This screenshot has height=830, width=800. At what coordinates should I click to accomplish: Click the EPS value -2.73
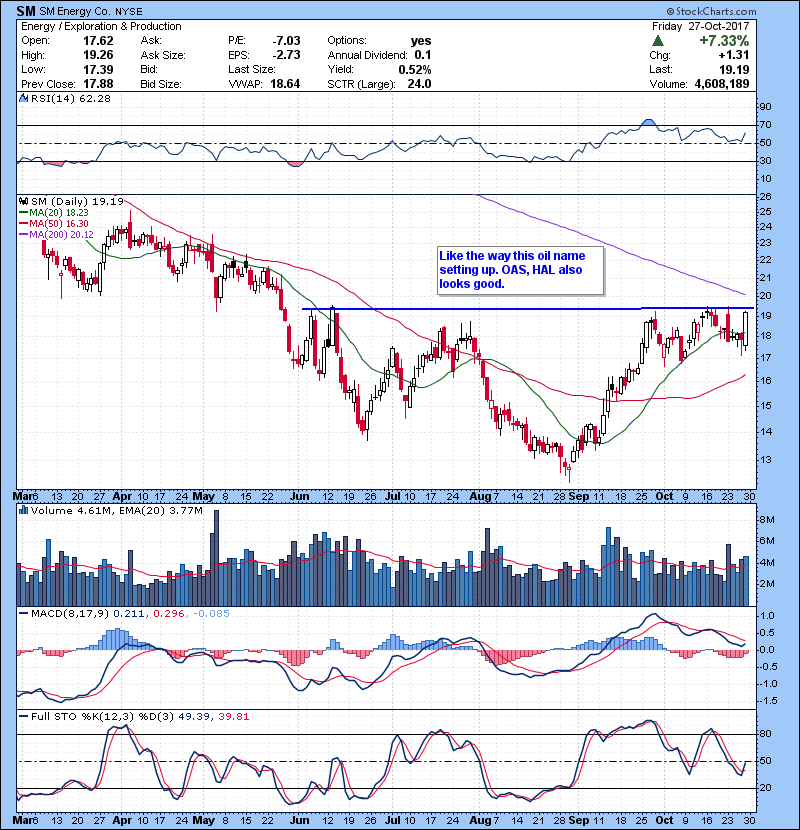(286, 55)
